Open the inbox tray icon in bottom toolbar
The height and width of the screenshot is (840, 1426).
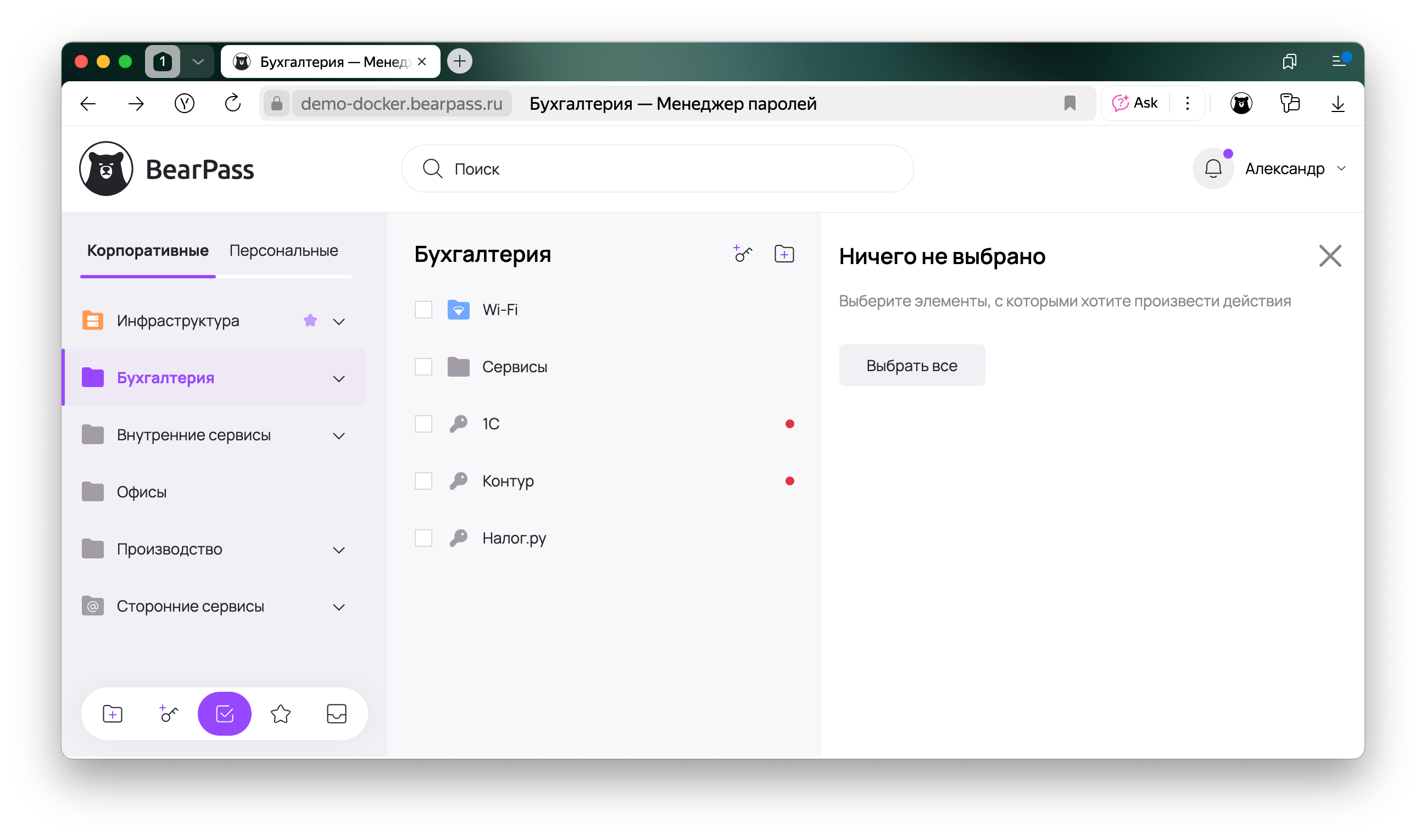[x=336, y=714]
